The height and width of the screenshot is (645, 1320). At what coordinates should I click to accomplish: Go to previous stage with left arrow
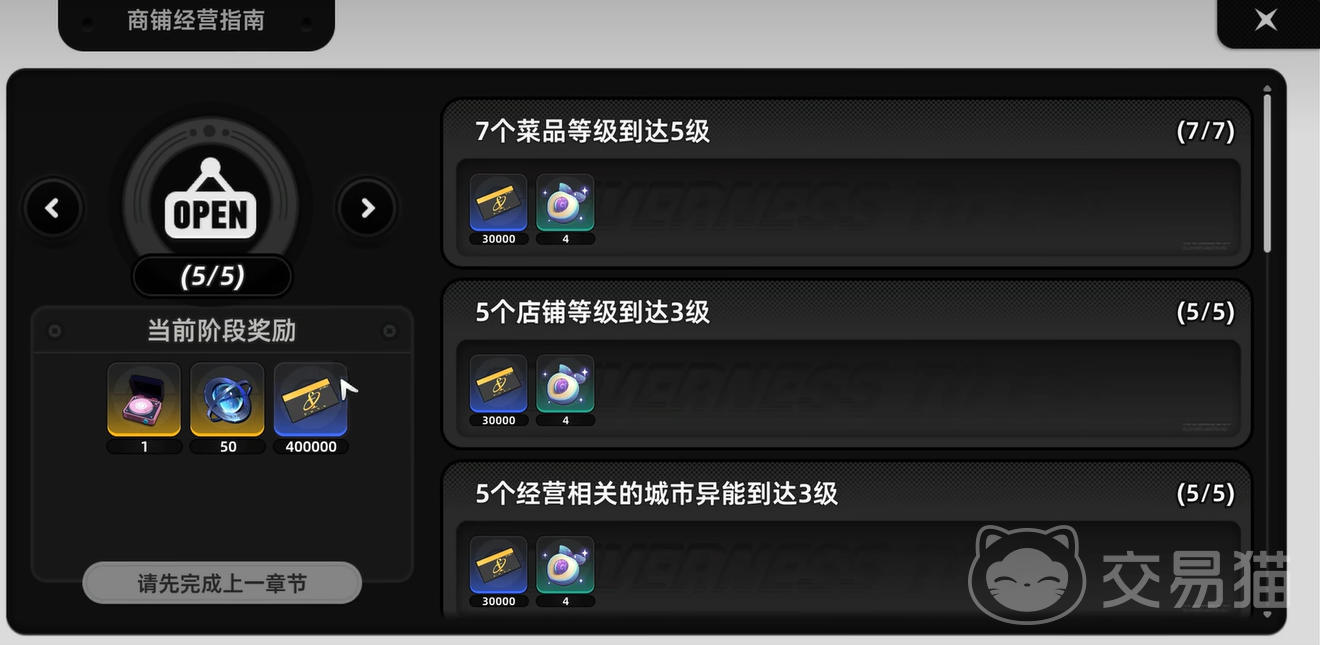point(52,208)
